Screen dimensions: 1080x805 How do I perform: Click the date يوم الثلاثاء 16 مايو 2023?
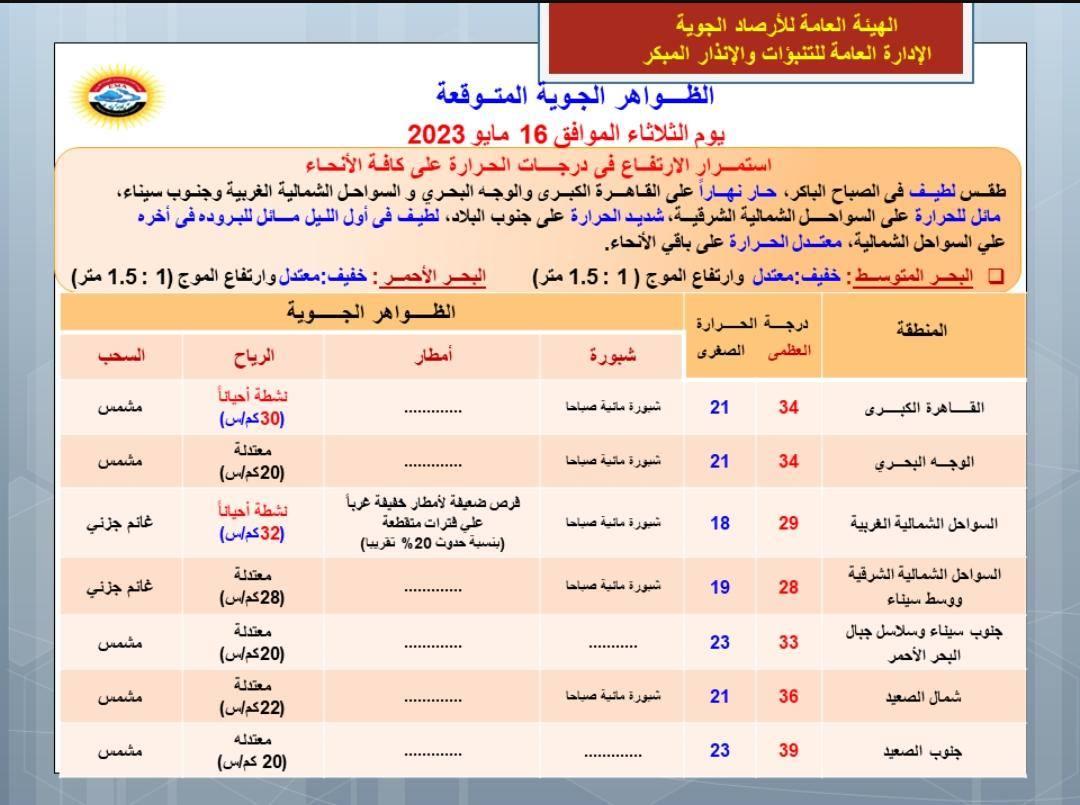click(x=567, y=133)
